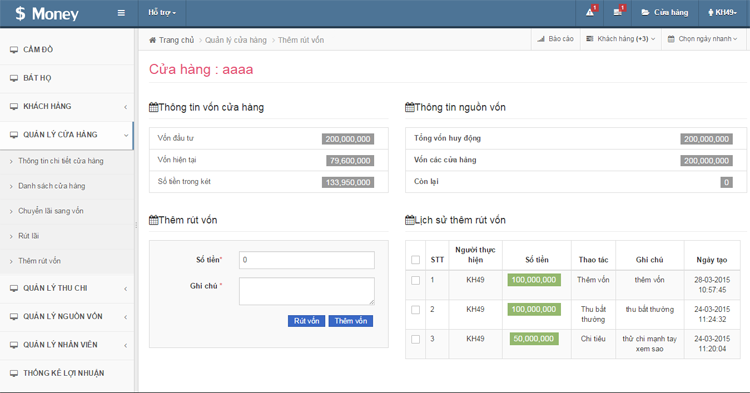
Task: Check the row 2 Thu bất thường checkbox
Action: pos(416,310)
